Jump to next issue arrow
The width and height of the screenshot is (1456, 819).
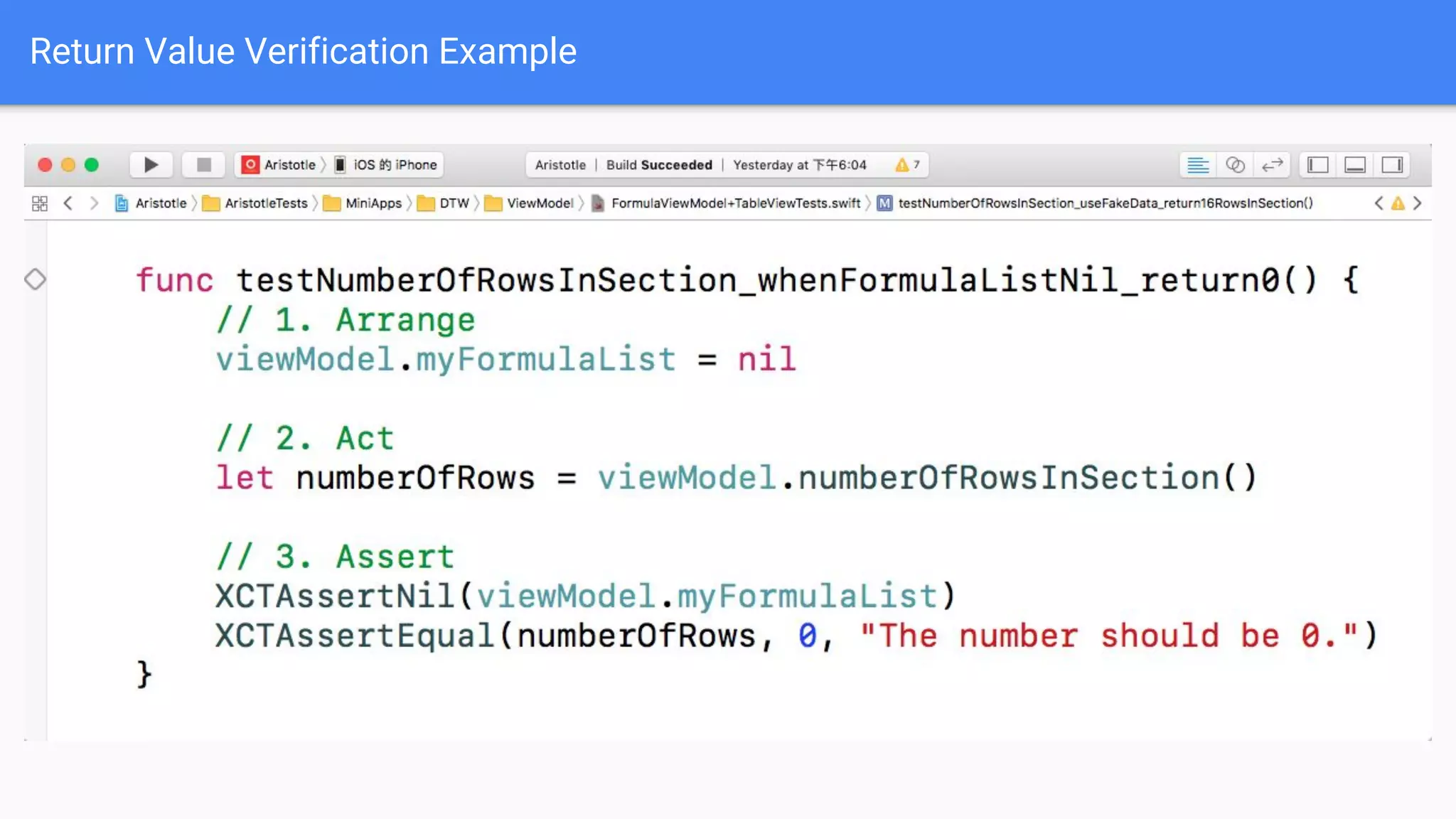[1417, 203]
